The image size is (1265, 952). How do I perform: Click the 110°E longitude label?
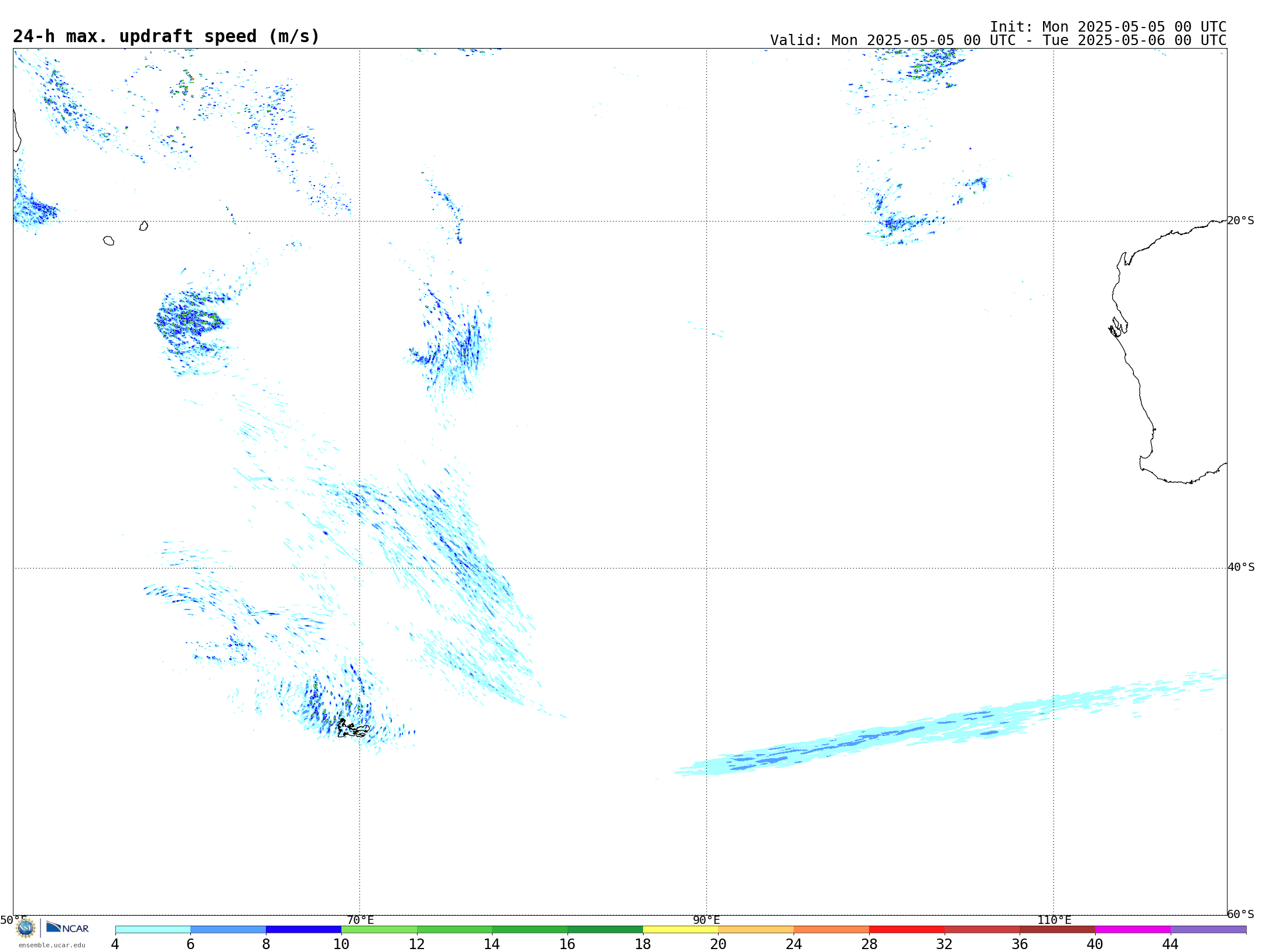tap(1054, 920)
